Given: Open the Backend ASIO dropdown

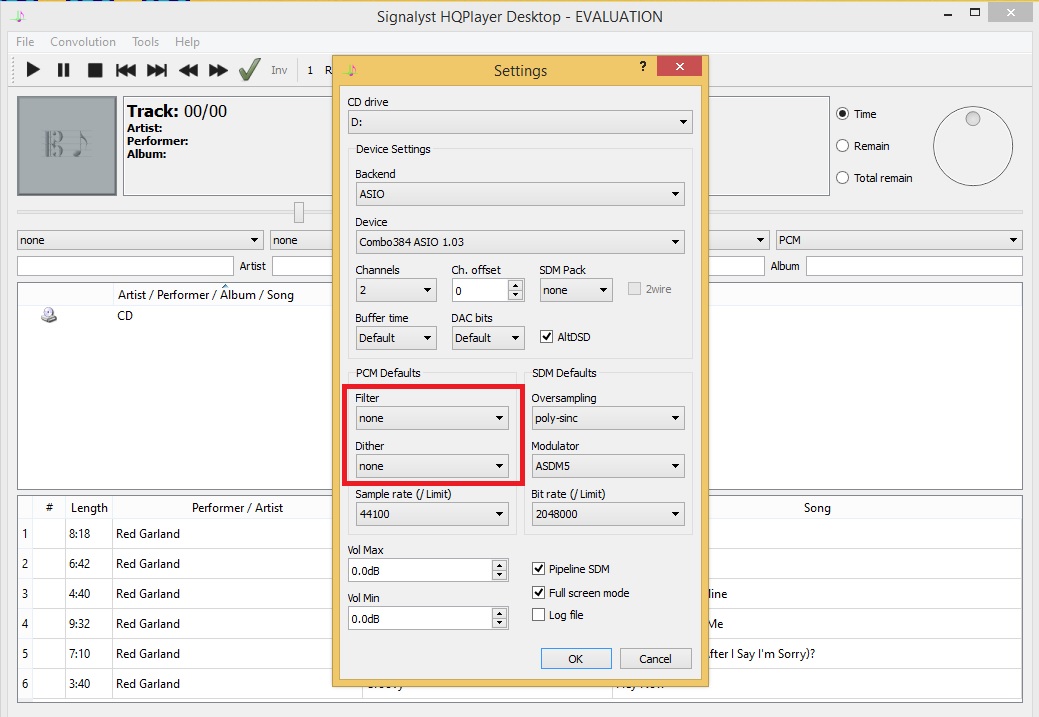Looking at the screenshot, I should (520, 194).
